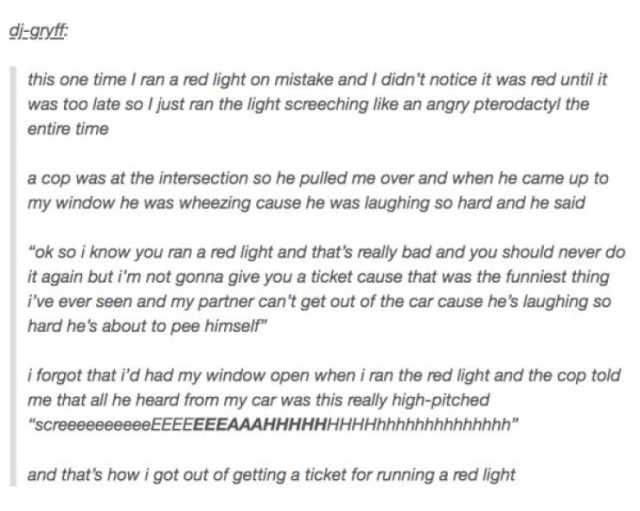Open the dj-gryff username link

39,31
